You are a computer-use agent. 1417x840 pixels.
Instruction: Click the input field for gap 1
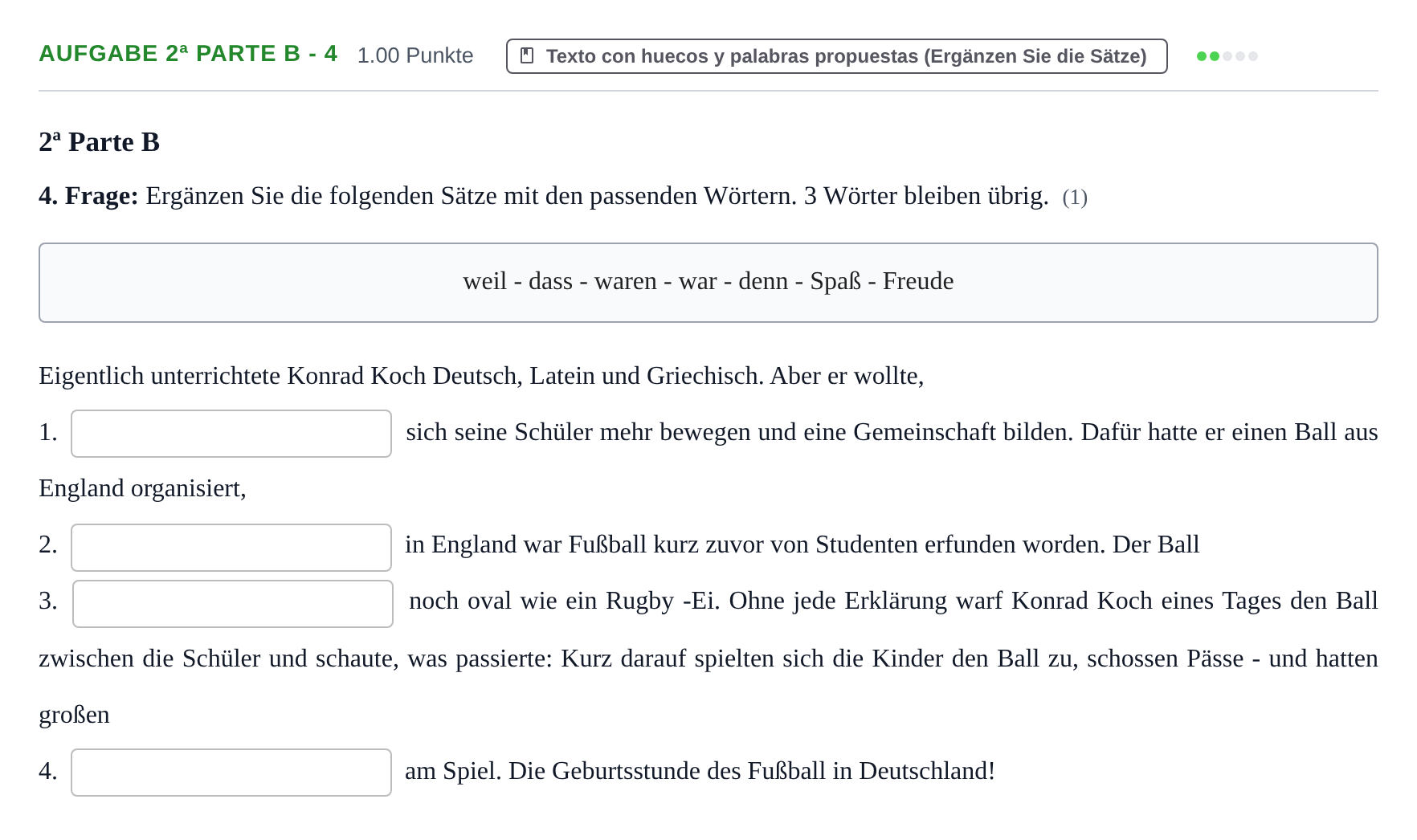tap(231, 434)
